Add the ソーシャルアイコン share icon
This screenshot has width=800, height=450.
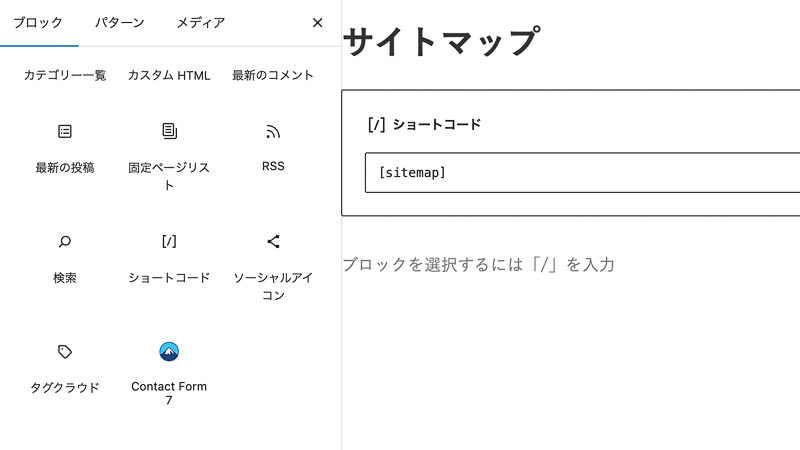(x=273, y=241)
